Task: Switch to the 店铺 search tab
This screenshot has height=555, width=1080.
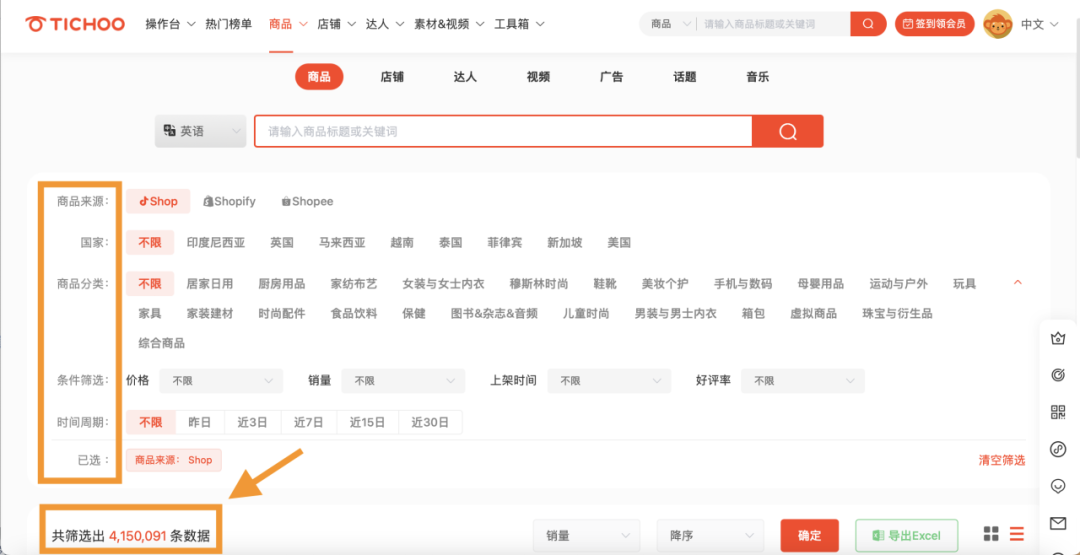Action: pos(392,77)
